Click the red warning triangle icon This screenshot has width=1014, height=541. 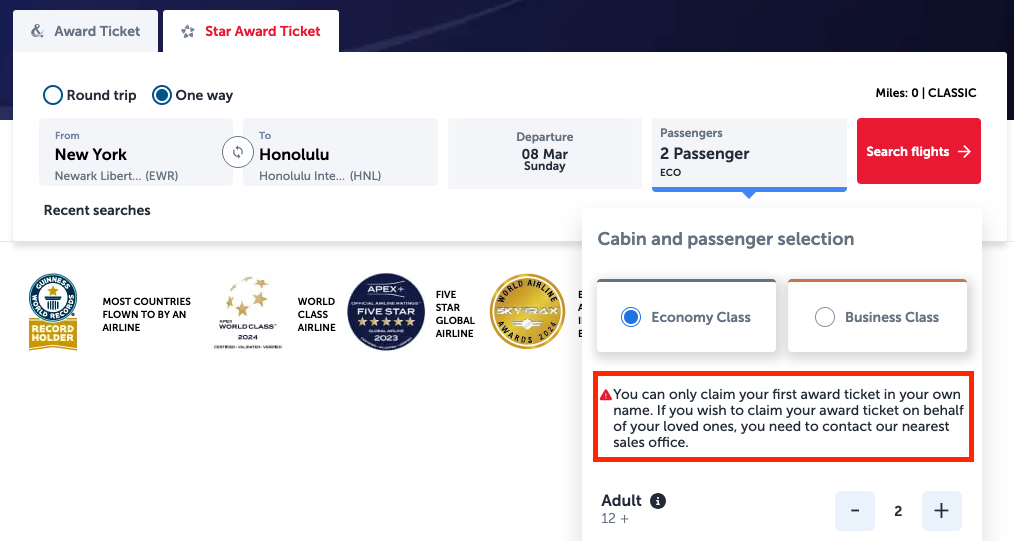[x=606, y=395]
